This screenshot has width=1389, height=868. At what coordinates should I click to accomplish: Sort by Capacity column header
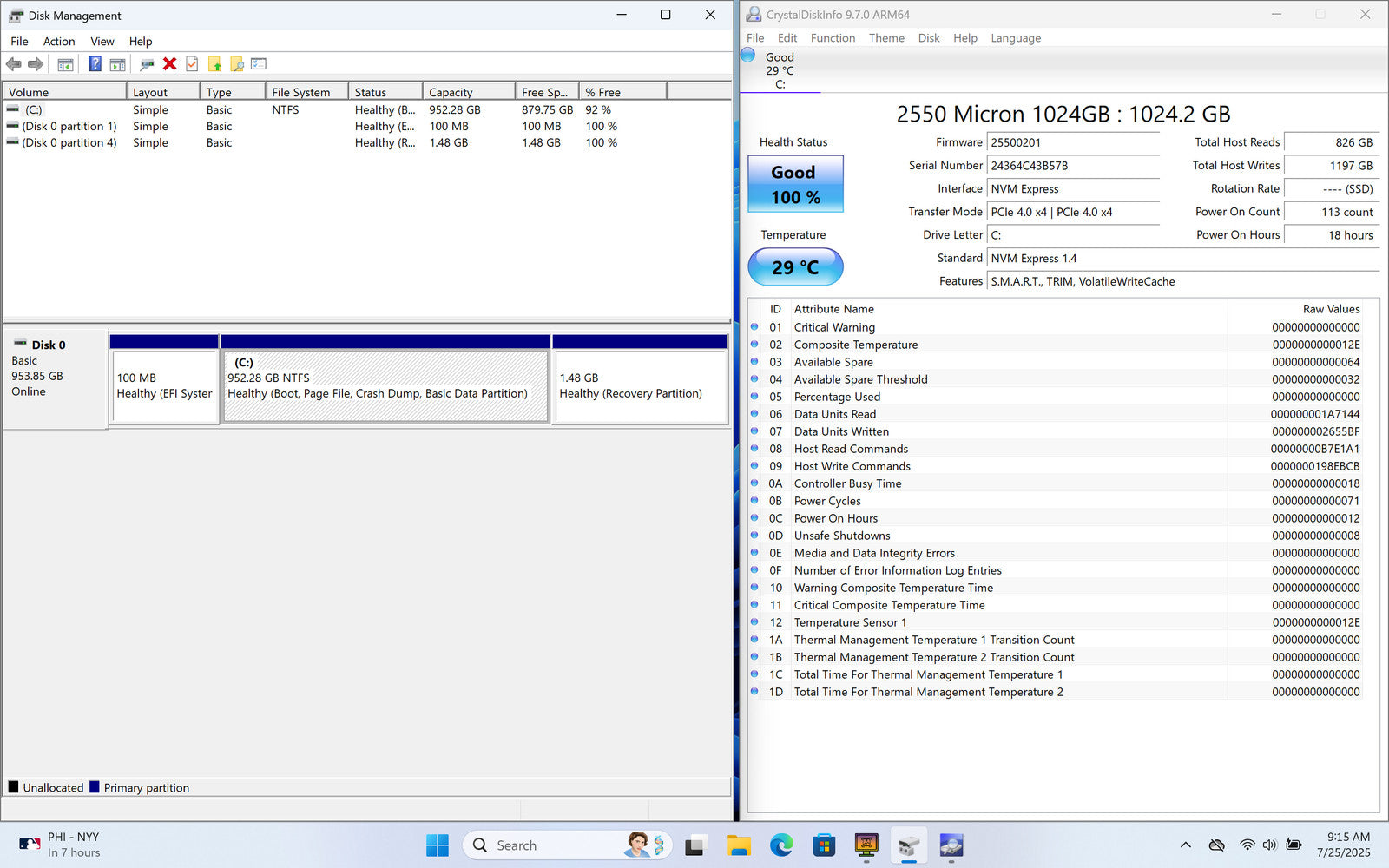coord(469,92)
